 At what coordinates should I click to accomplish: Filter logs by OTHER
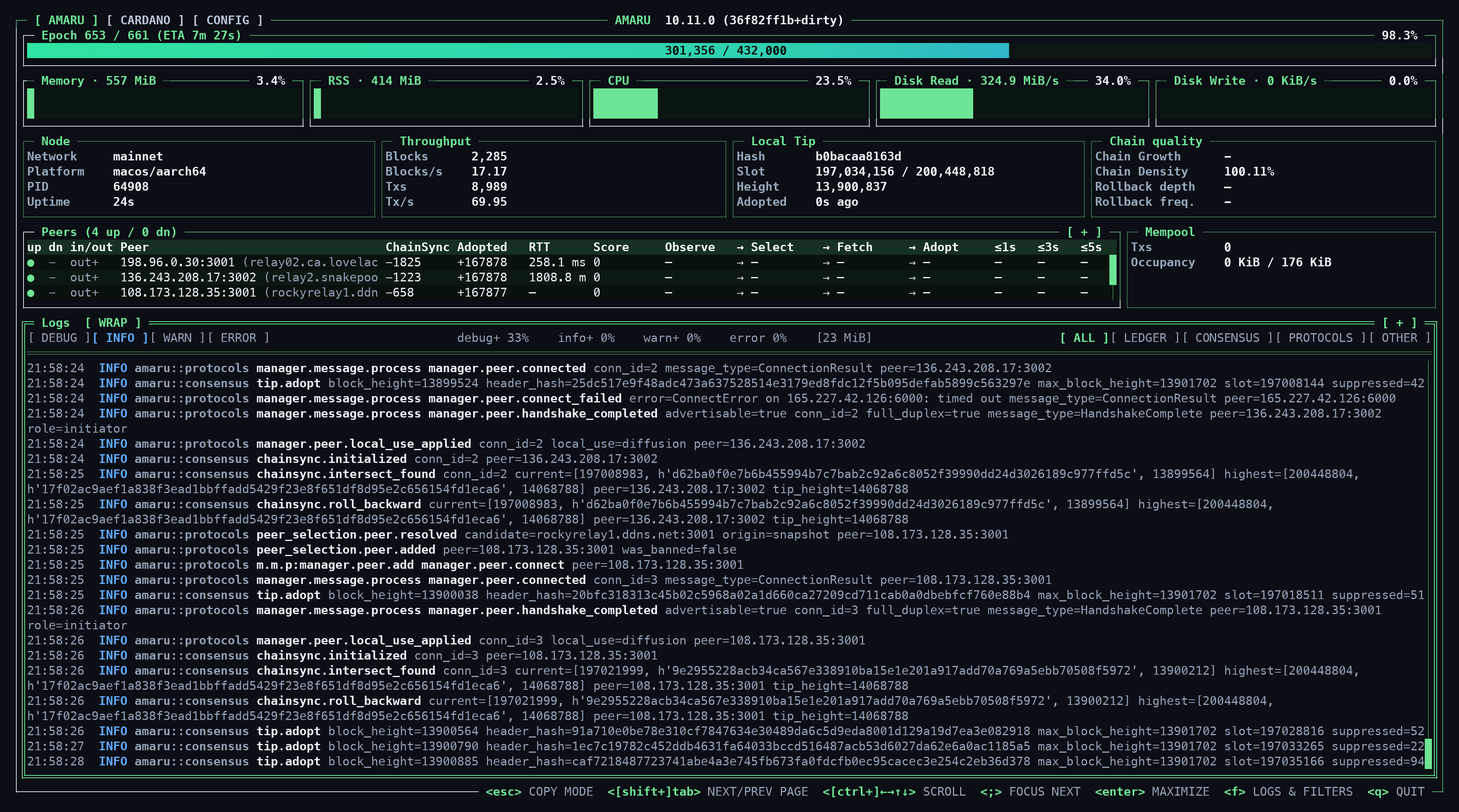tap(1400, 338)
